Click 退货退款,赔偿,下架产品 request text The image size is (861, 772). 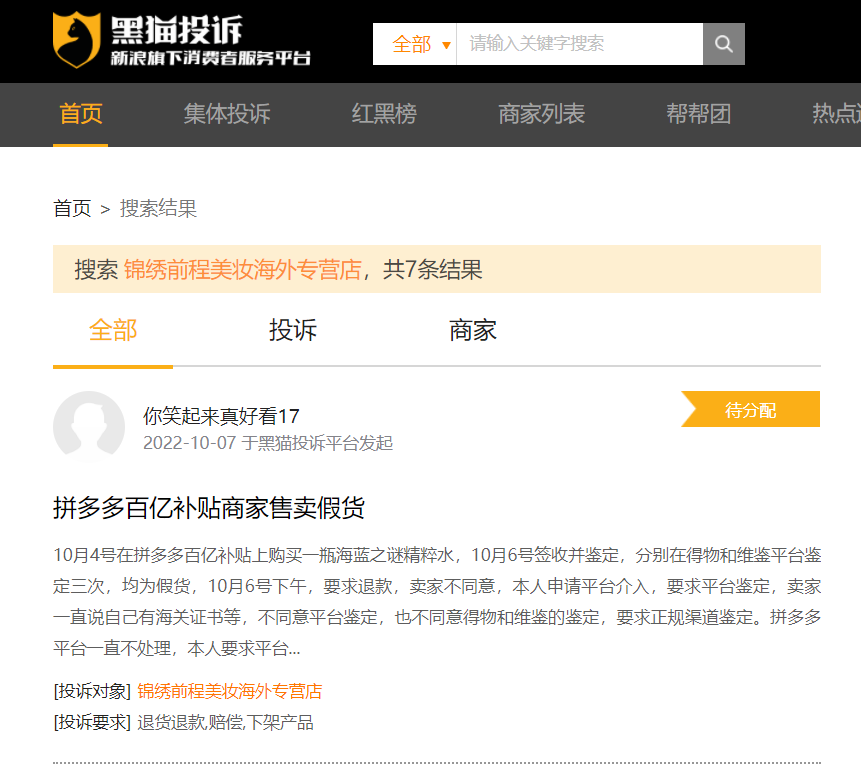click(225, 723)
